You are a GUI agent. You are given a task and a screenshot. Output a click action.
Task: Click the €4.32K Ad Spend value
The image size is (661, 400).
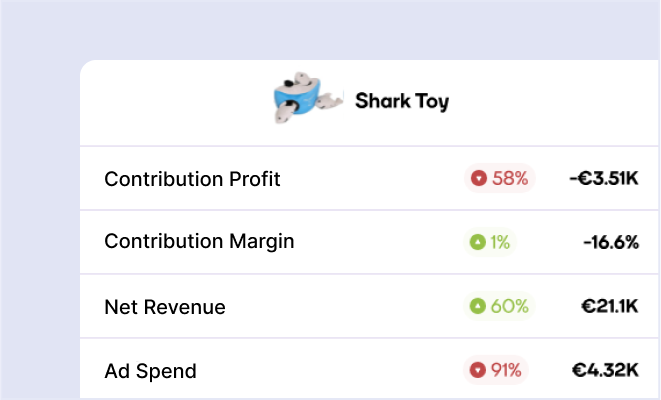[605, 370]
